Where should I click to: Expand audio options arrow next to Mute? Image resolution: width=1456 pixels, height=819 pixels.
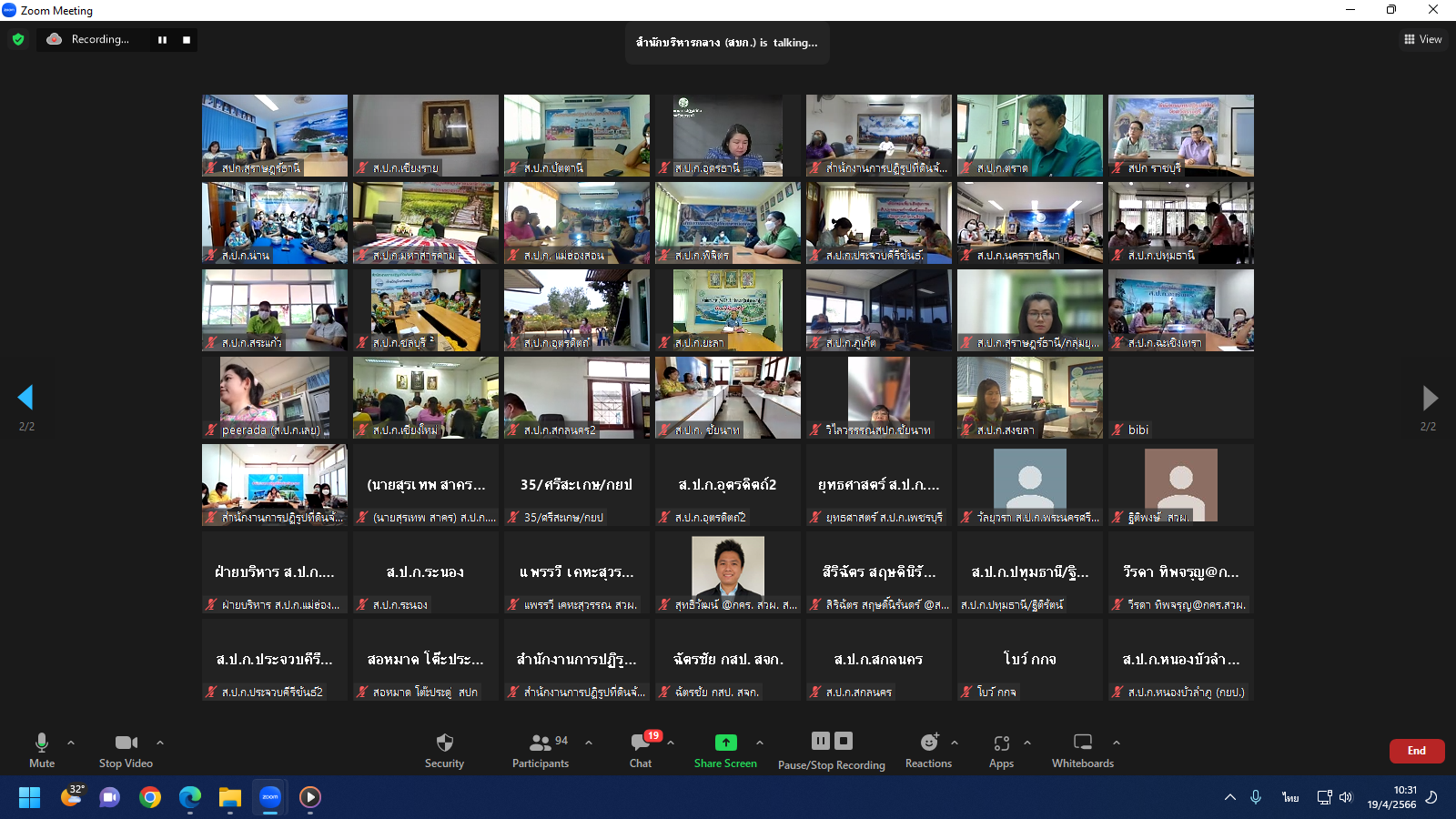point(71,743)
